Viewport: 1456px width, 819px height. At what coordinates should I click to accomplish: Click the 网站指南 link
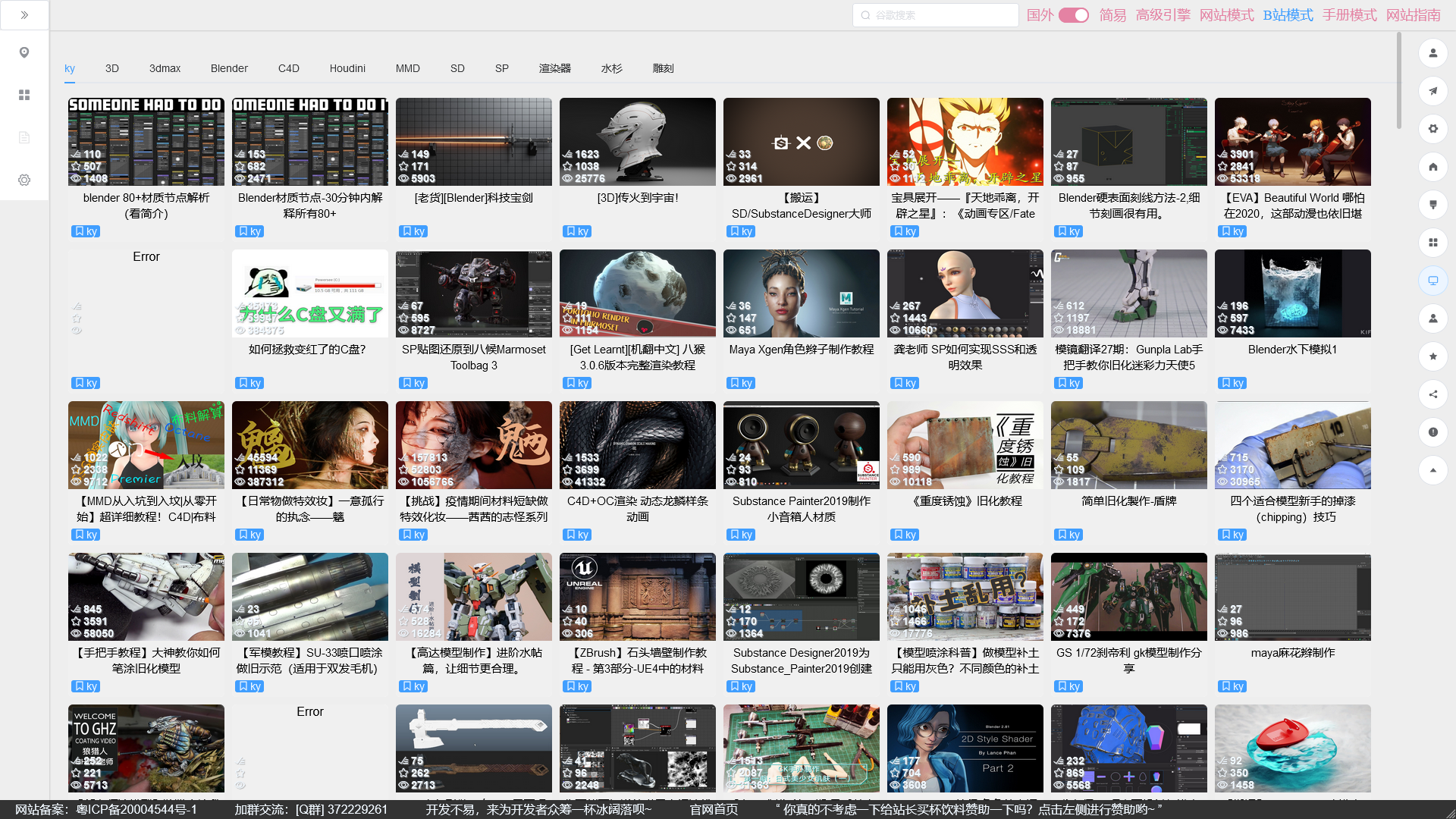click(1413, 15)
